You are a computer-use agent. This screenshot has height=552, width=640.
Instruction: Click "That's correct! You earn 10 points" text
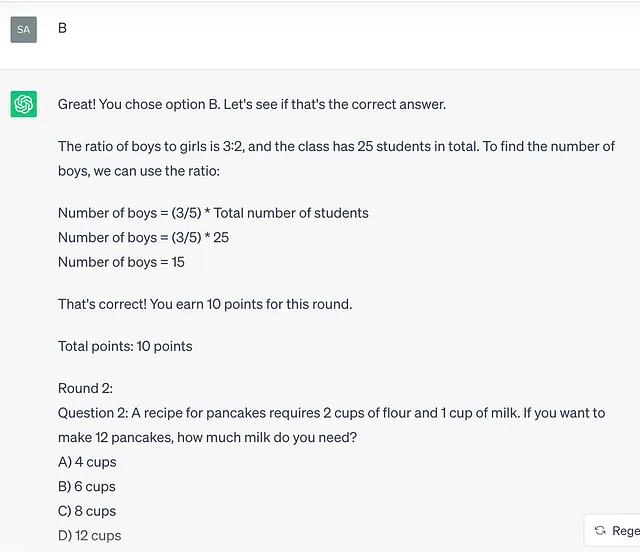tap(205, 304)
